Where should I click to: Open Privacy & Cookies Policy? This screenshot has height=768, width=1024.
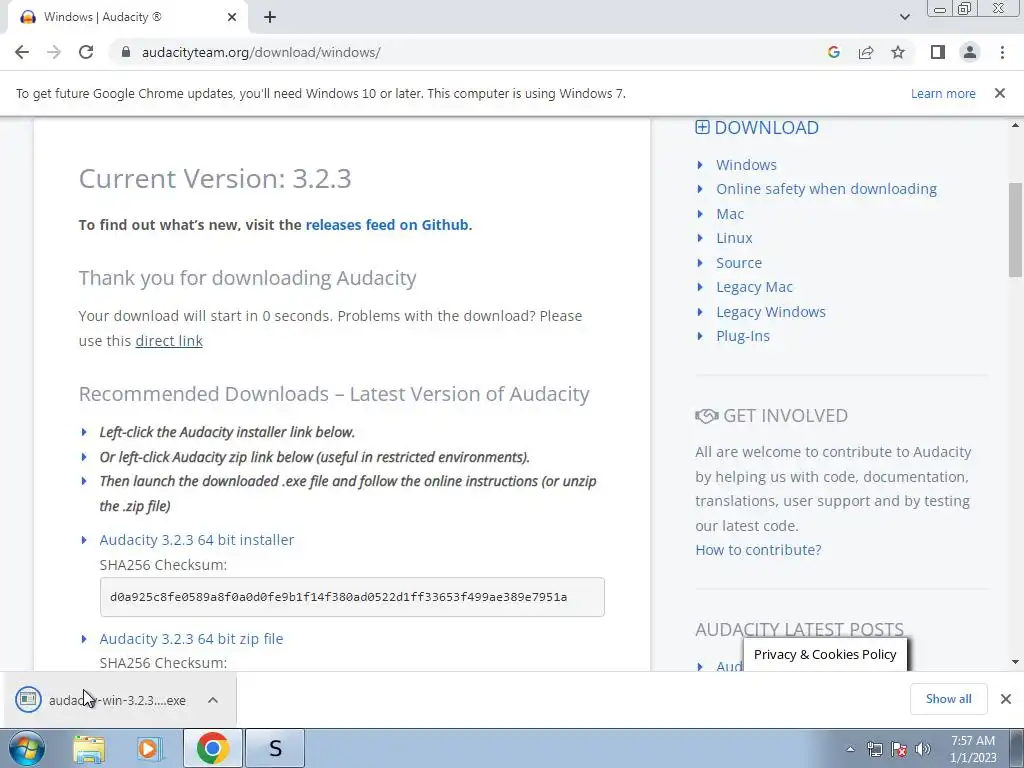[825, 654]
